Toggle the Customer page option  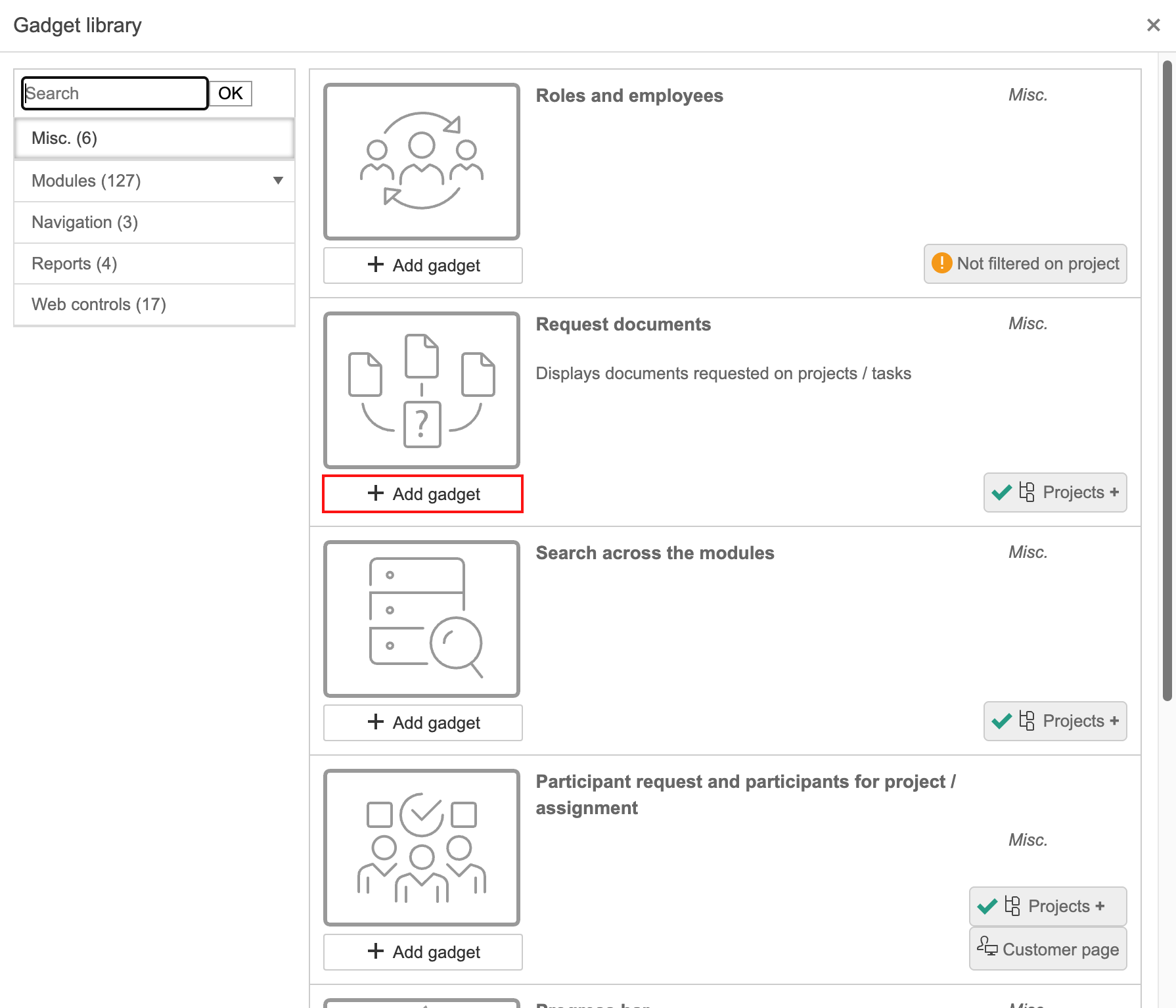(1047, 949)
